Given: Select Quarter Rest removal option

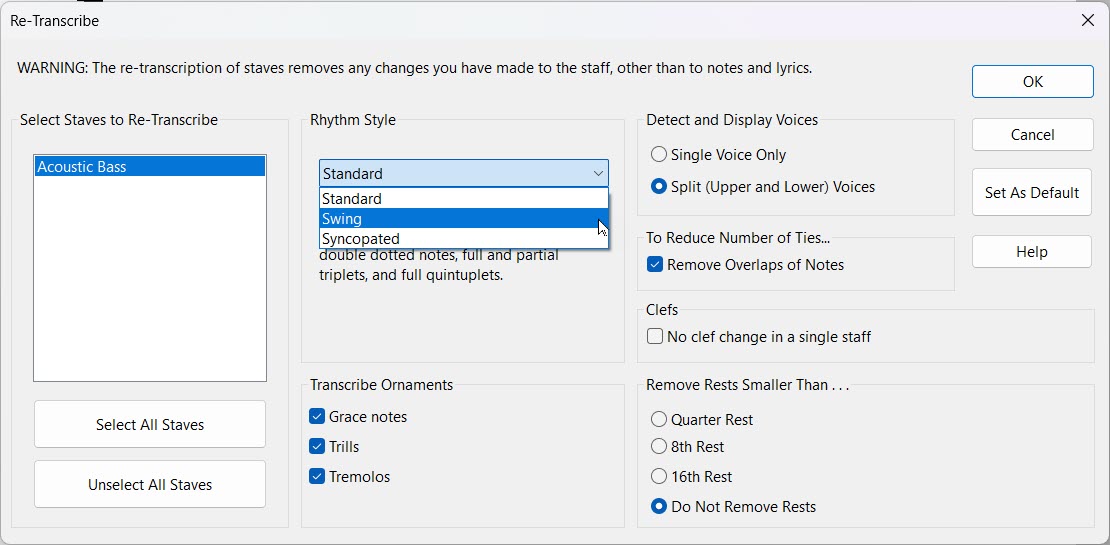Looking at the screenshot, I should (x=659, y=420).
